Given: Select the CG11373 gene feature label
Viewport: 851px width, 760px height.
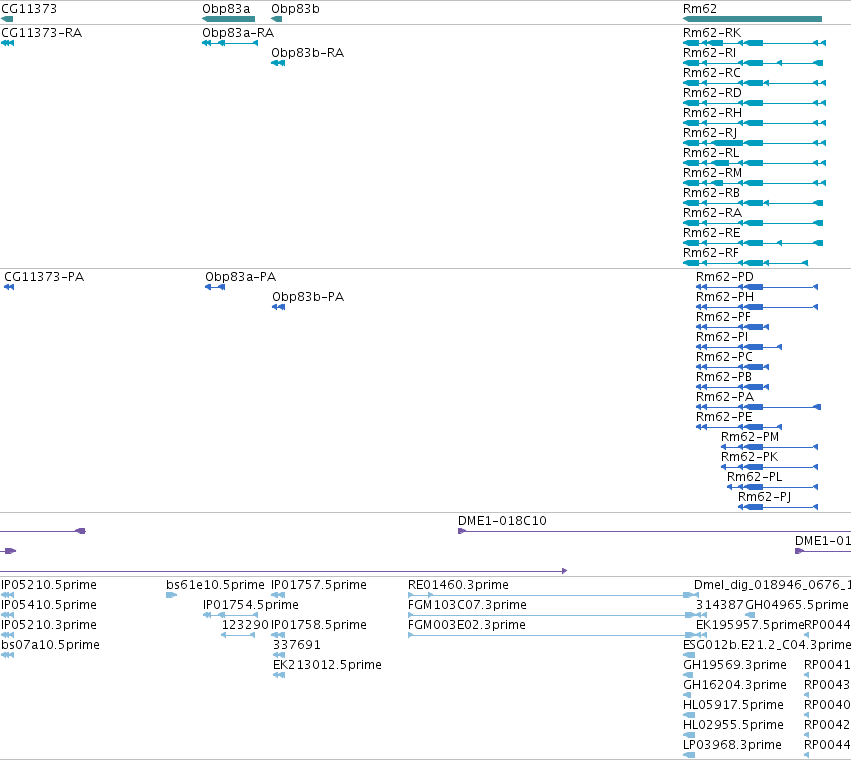Looking at the screenshot, I should (x=29, y=9).
